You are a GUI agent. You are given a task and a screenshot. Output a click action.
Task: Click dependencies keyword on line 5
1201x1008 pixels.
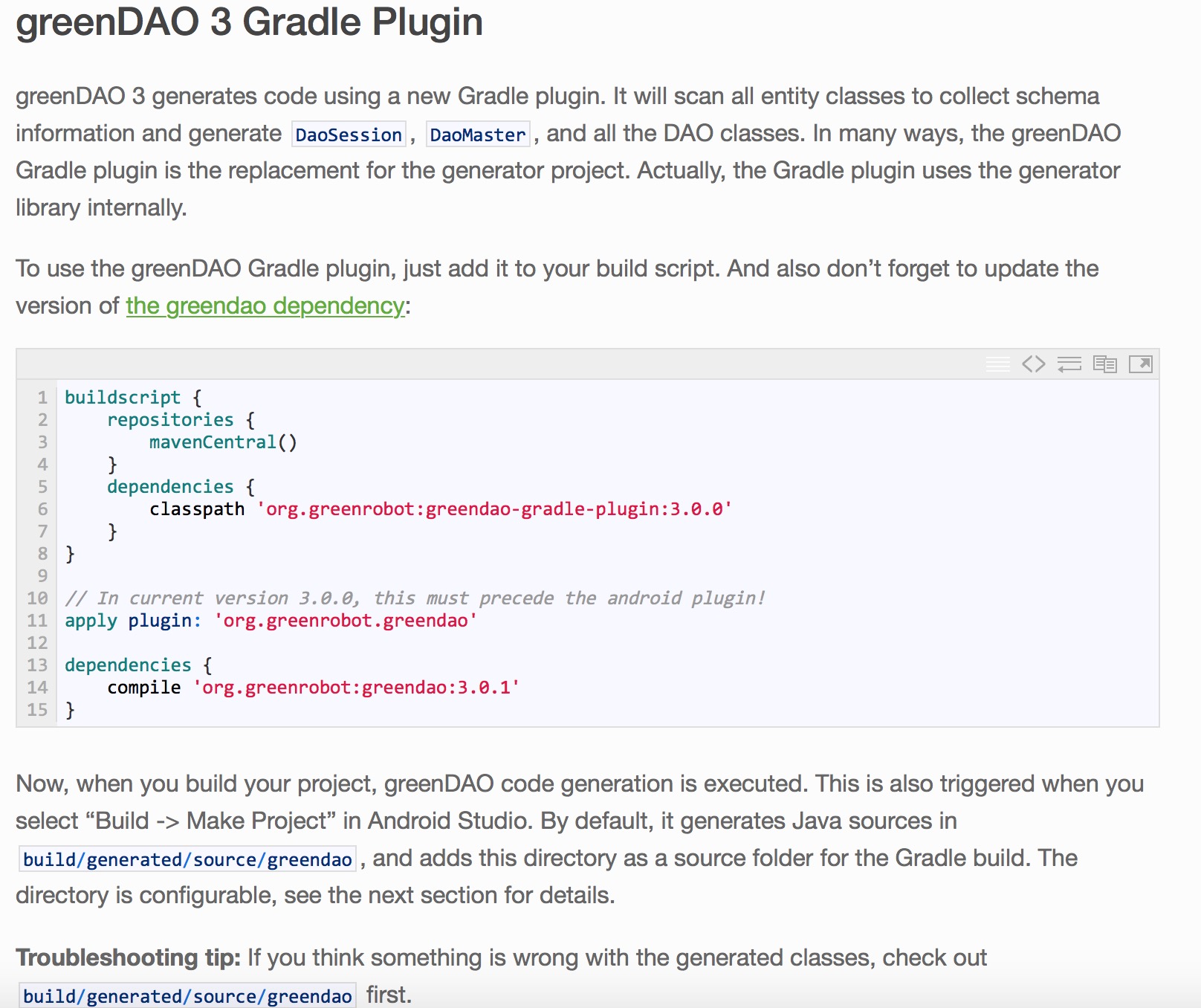click(170, 487)
